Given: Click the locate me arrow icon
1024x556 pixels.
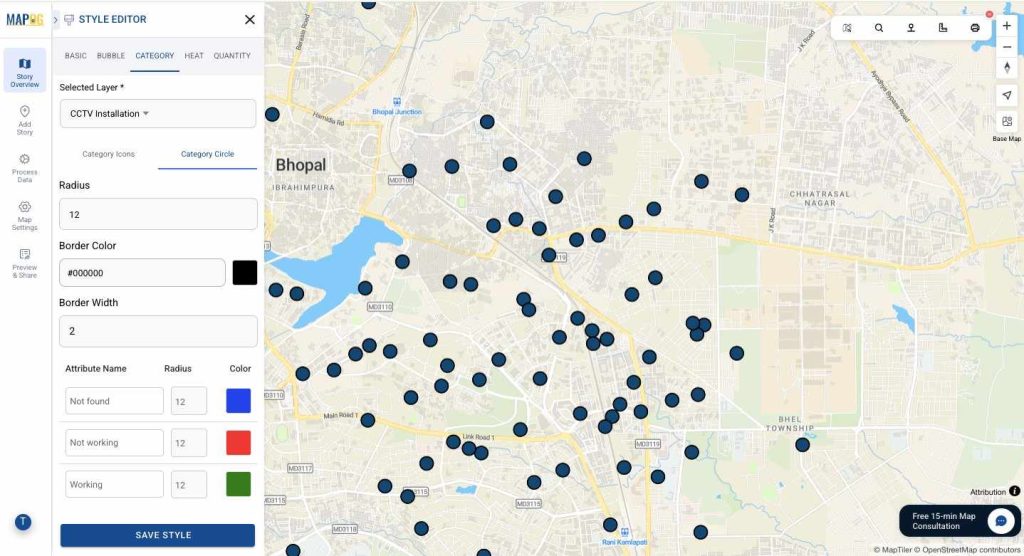Looking at the screenshot, I should pos(1007,95).
